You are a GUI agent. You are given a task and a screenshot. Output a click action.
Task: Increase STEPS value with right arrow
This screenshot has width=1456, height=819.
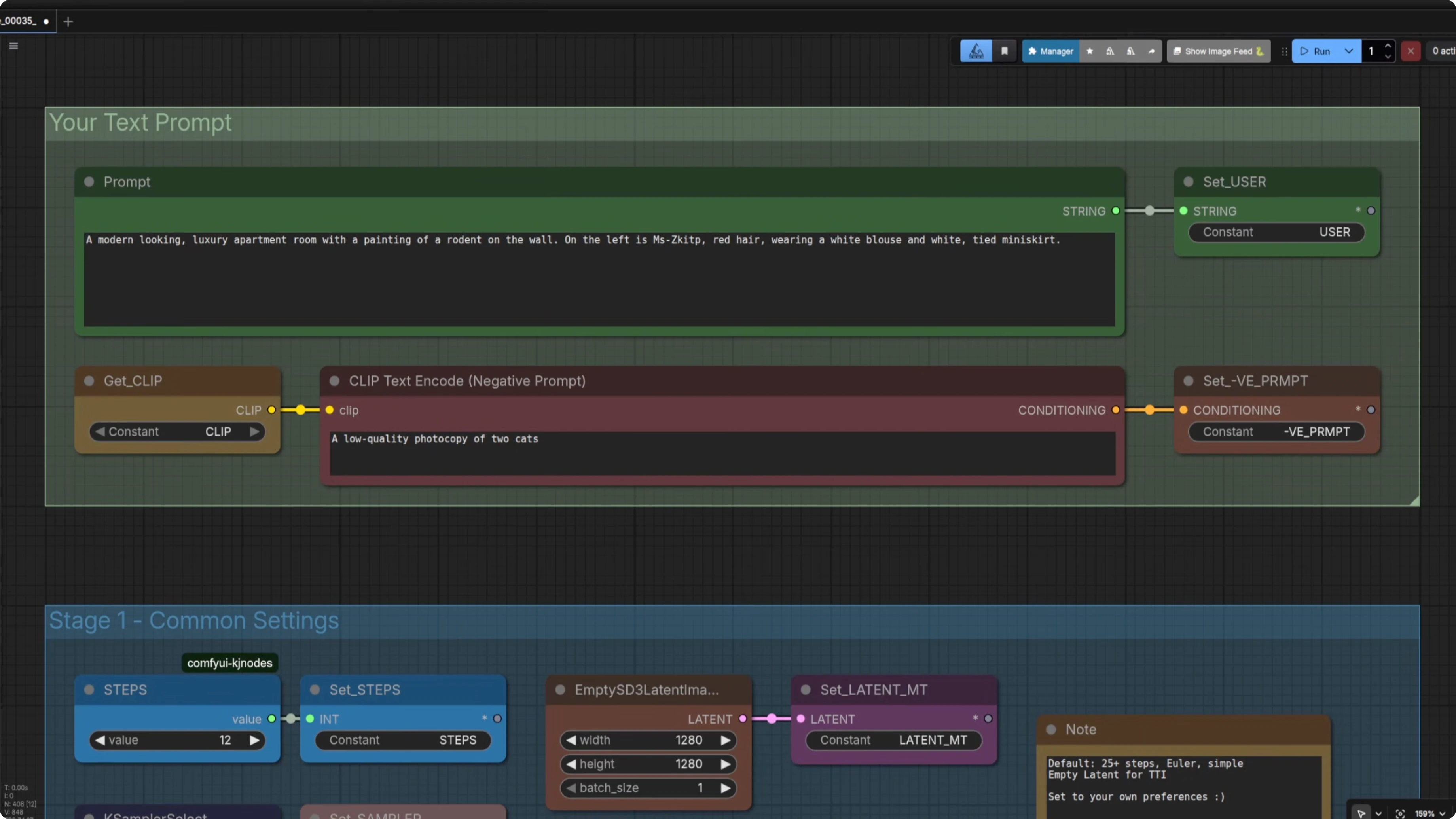pyautogui.click(x=254, y=740)
